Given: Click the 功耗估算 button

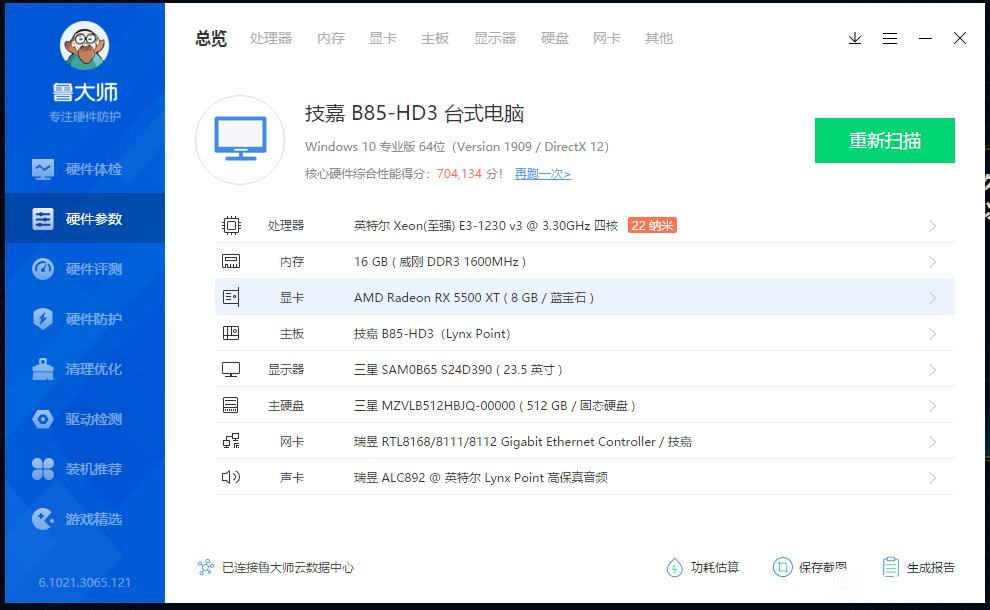Looking at the screenshot, I should tap(703, 567).
